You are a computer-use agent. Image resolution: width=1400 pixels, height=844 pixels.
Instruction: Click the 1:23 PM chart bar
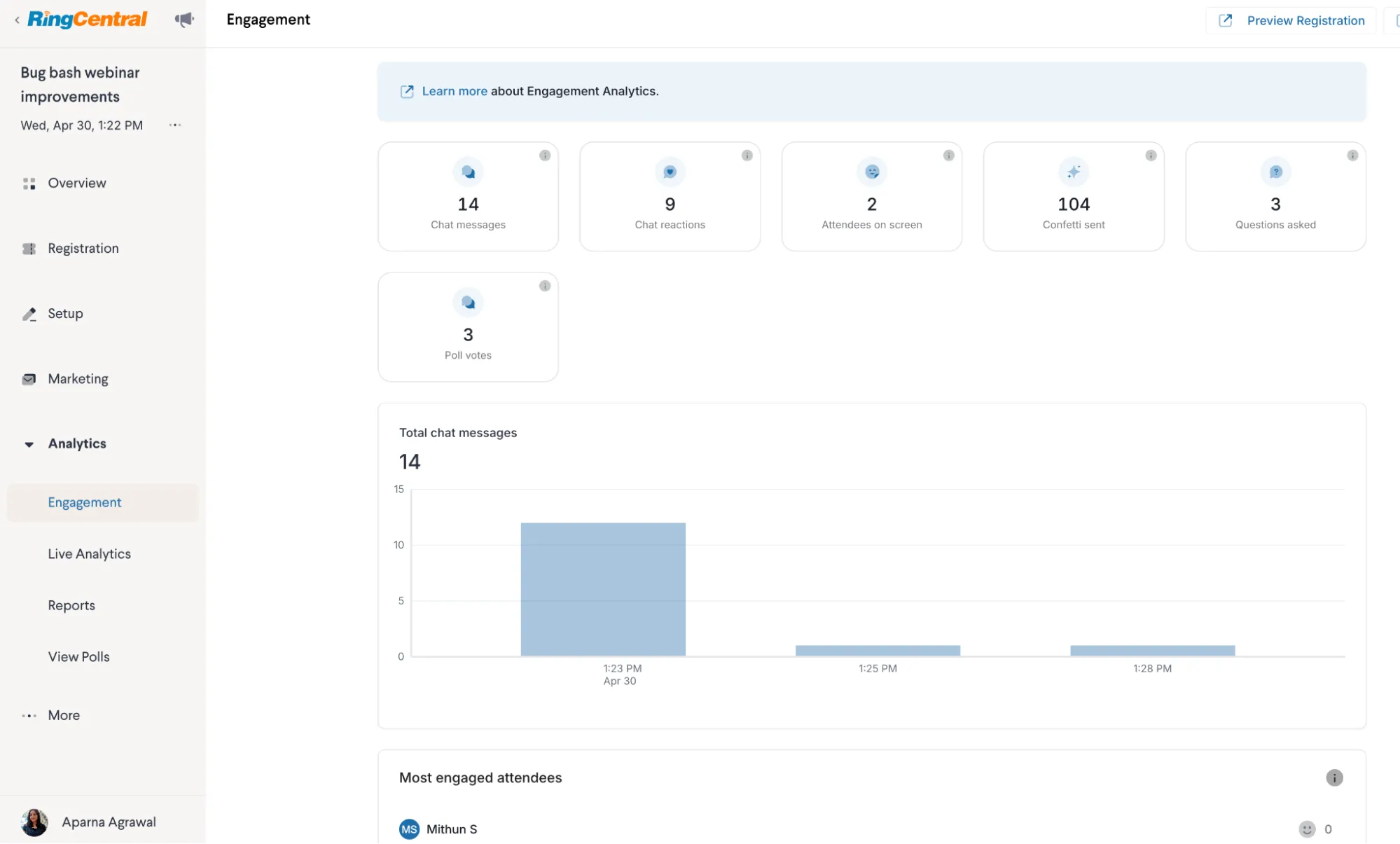[x=603, y=589]
